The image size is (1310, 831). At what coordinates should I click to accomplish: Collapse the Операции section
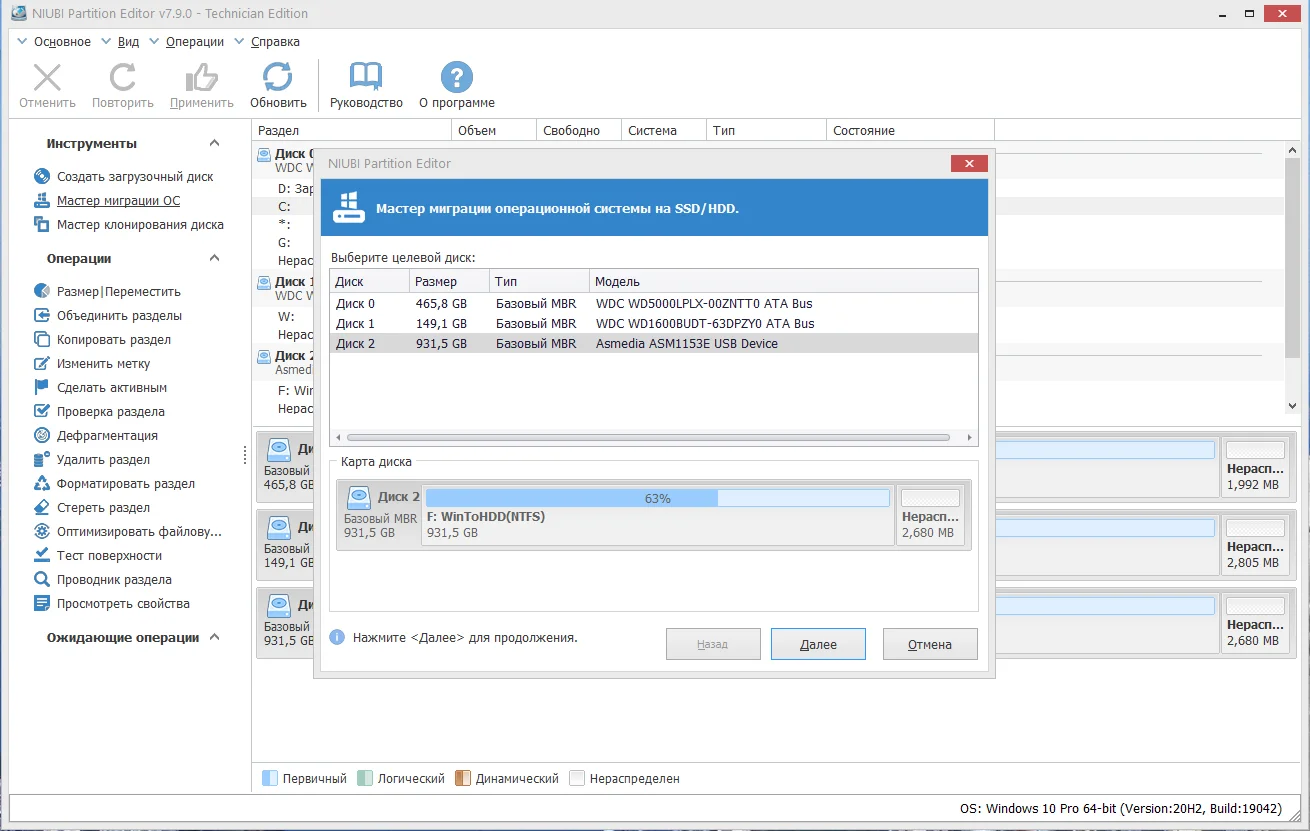(214, 258)
